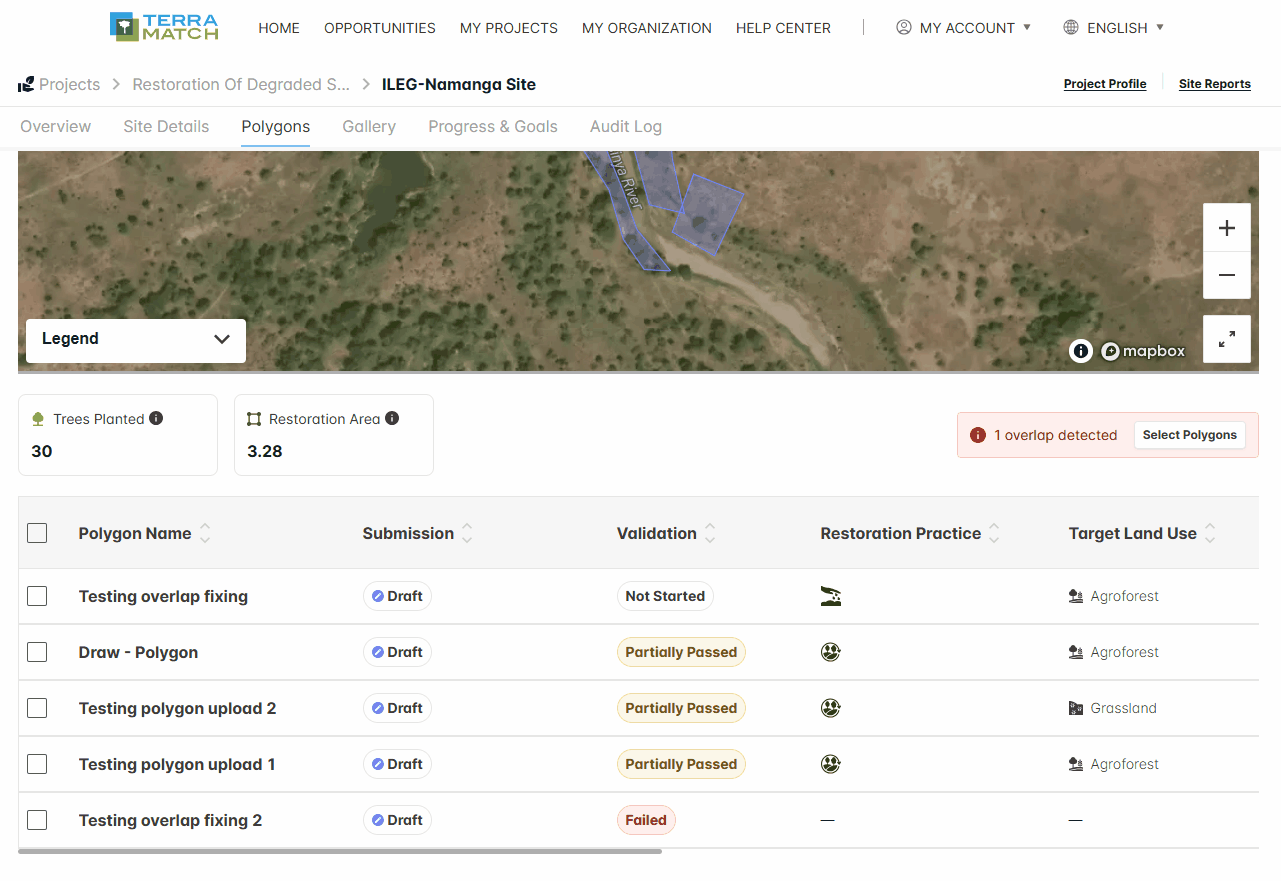Expand the Legend dropdown on the map

(x=136, y=339)
